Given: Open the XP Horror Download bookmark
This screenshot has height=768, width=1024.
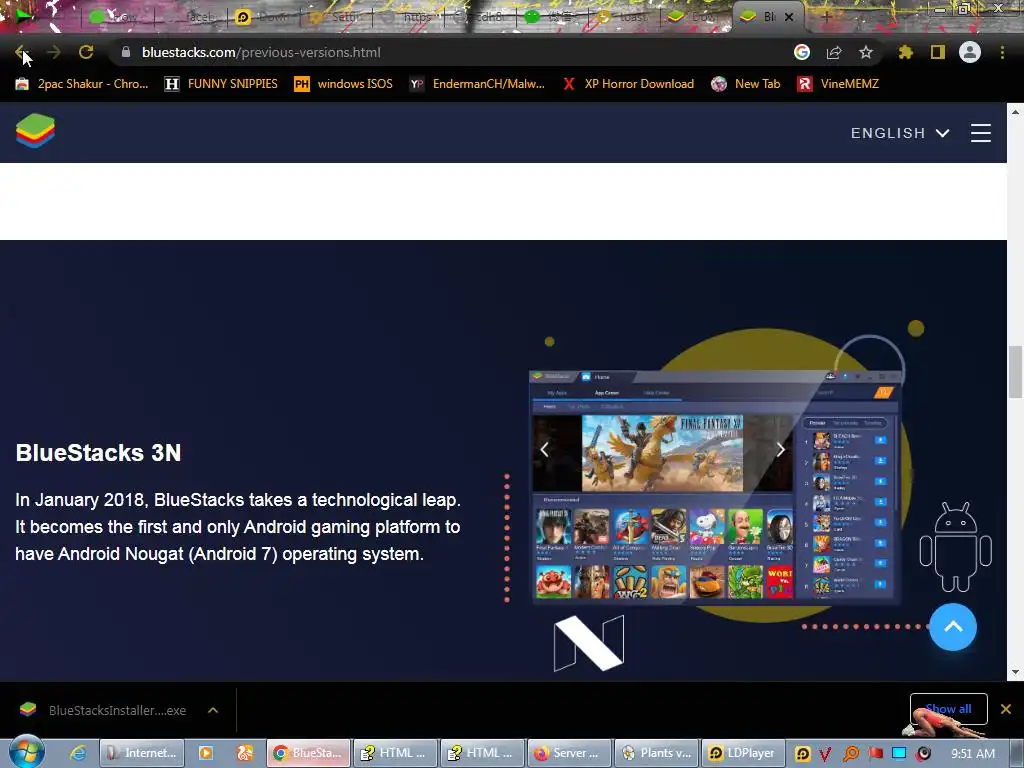Looking at the screenshot, I should (628, 84).
